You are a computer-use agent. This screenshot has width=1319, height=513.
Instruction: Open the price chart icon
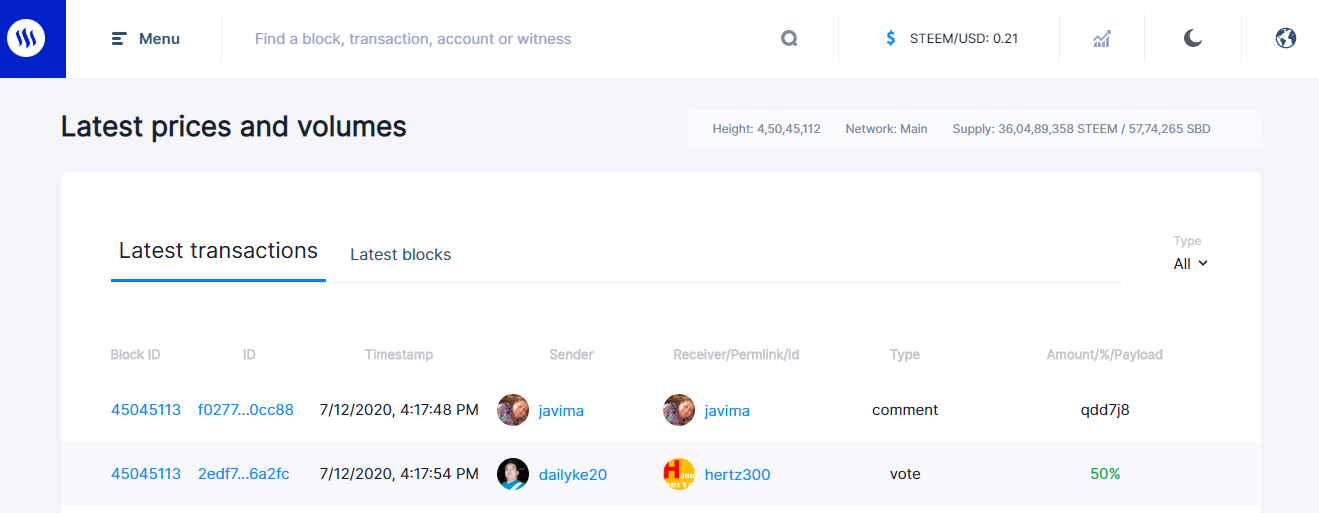pos(1102,39)
